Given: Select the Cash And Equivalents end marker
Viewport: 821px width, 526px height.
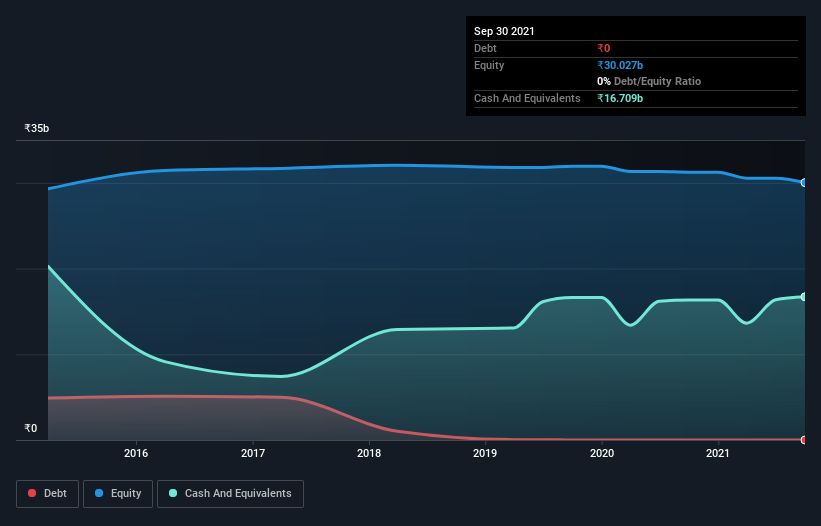Looking at the screenshot, I should [x=804, y=297].
